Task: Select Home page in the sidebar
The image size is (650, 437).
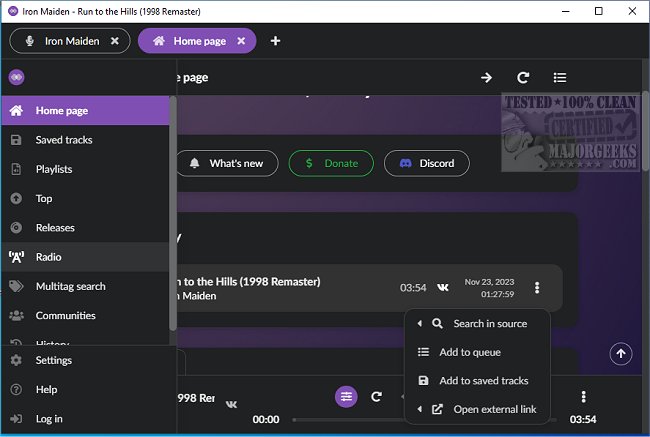Action: pos(85,111)
